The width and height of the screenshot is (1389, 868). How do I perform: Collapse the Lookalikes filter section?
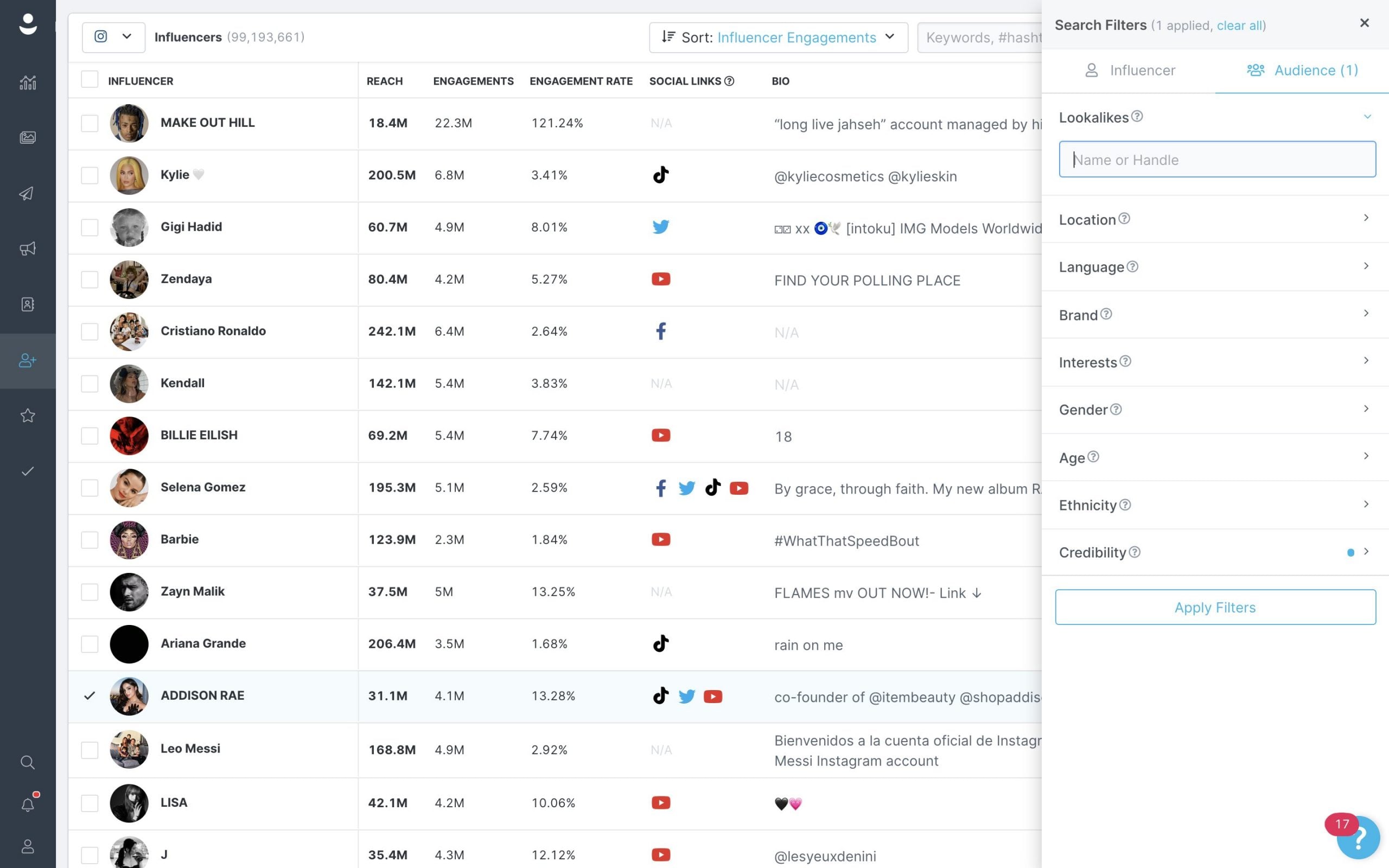1367,117
